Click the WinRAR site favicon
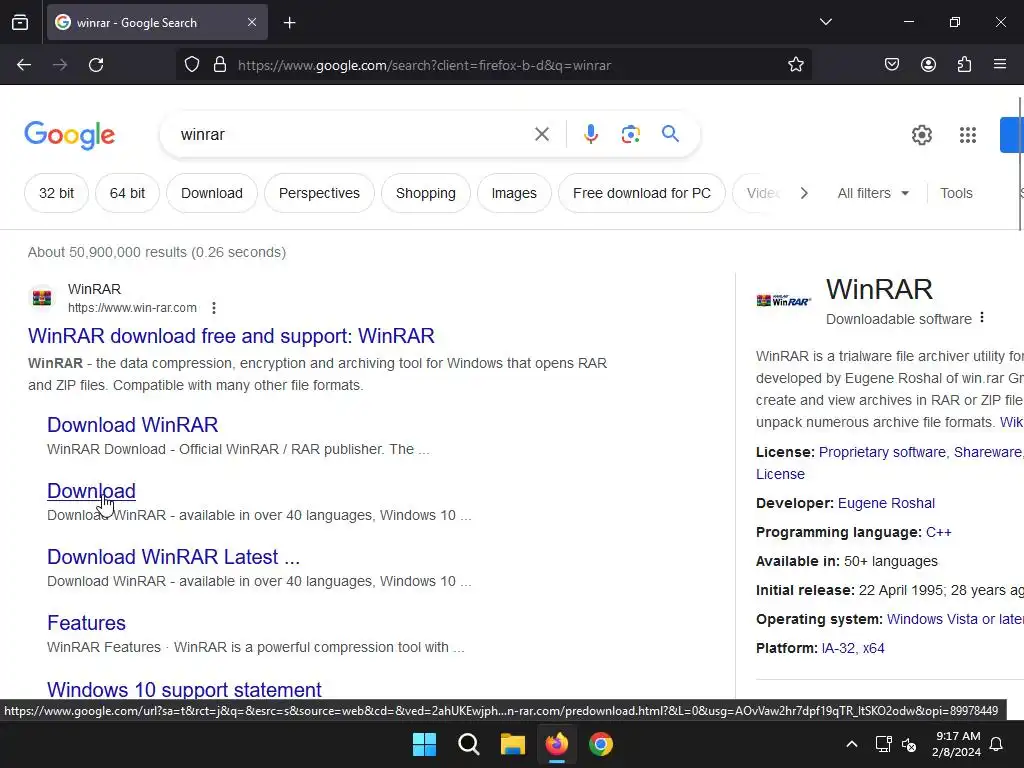Viewport: 1024px width, 768px height. click(42, 298)
